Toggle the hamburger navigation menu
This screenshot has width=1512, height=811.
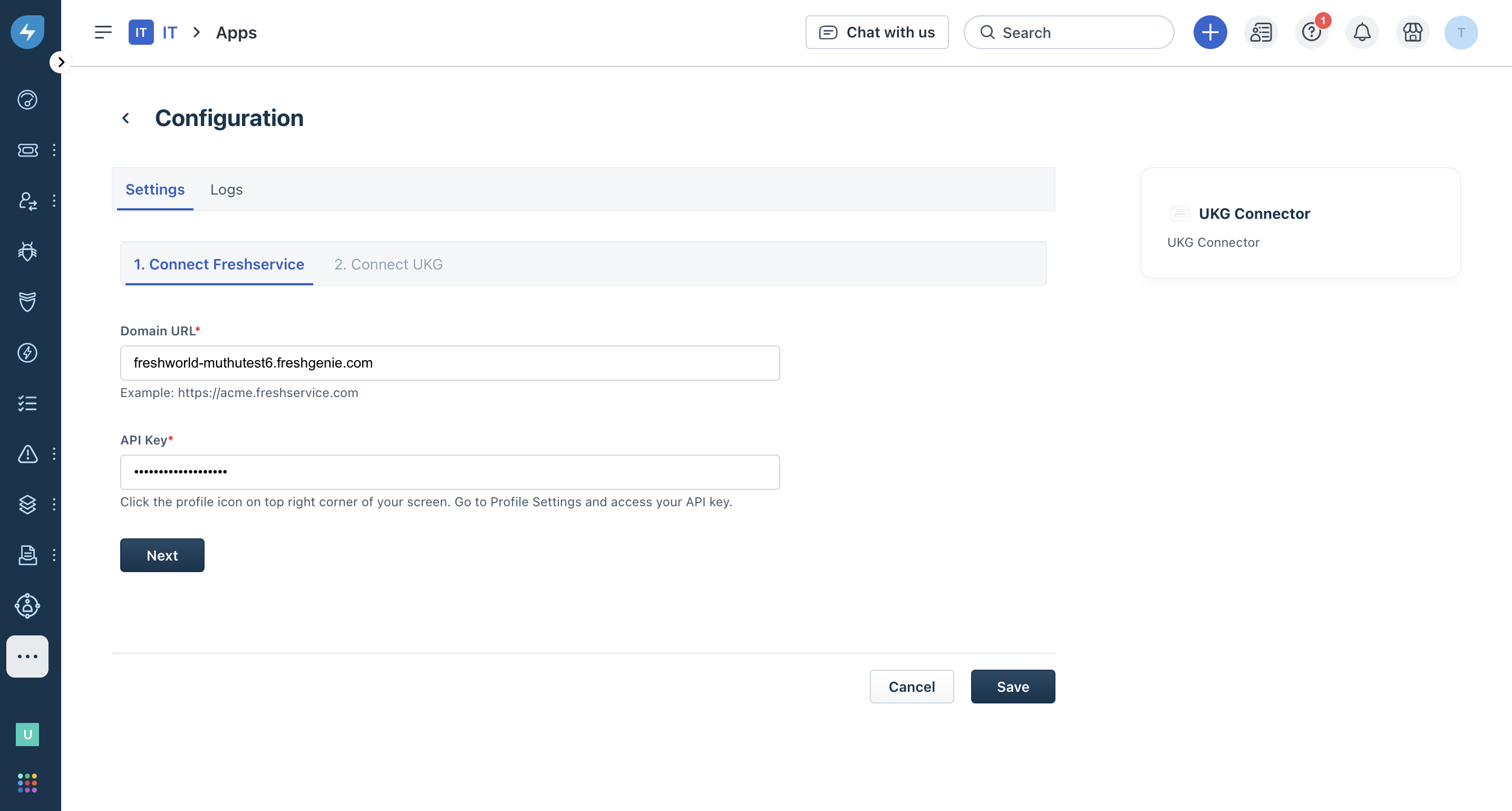(103, 32)
